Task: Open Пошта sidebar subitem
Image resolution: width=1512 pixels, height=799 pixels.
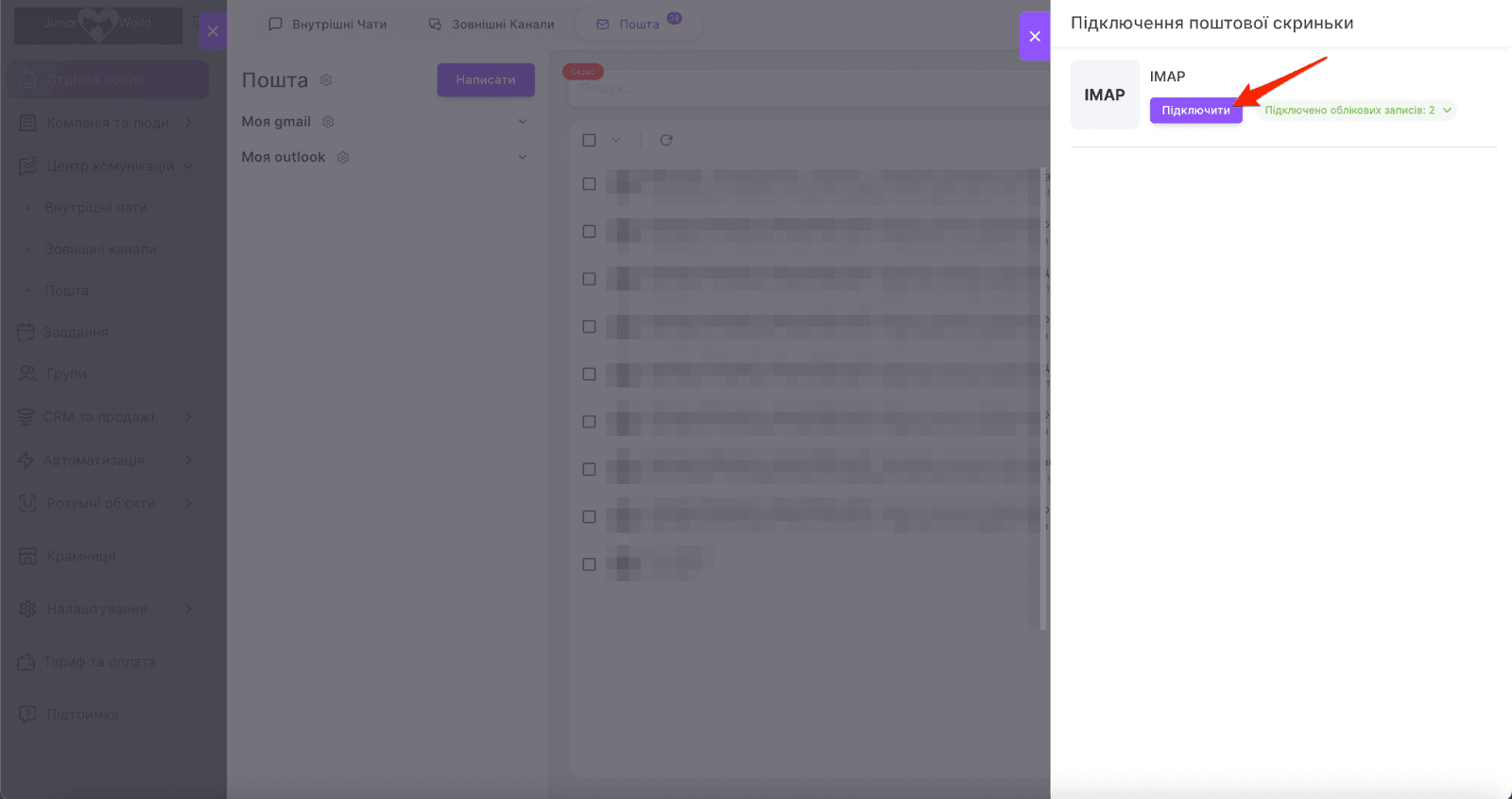Action: point(67,291)
